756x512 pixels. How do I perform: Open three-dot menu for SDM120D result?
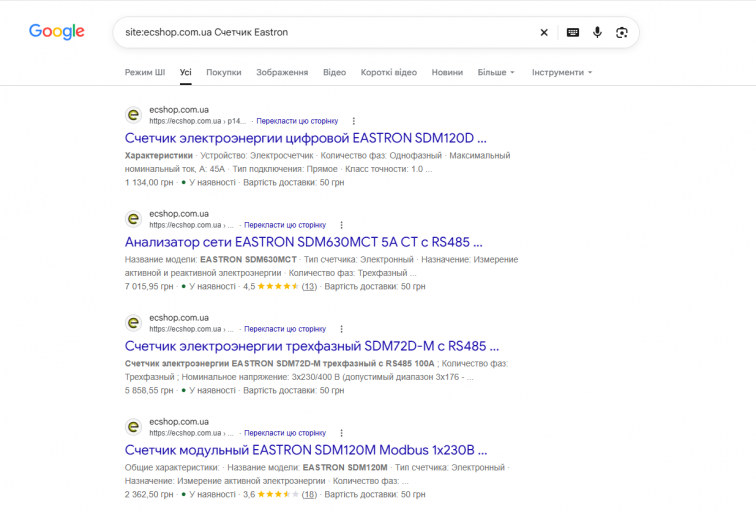353,121
